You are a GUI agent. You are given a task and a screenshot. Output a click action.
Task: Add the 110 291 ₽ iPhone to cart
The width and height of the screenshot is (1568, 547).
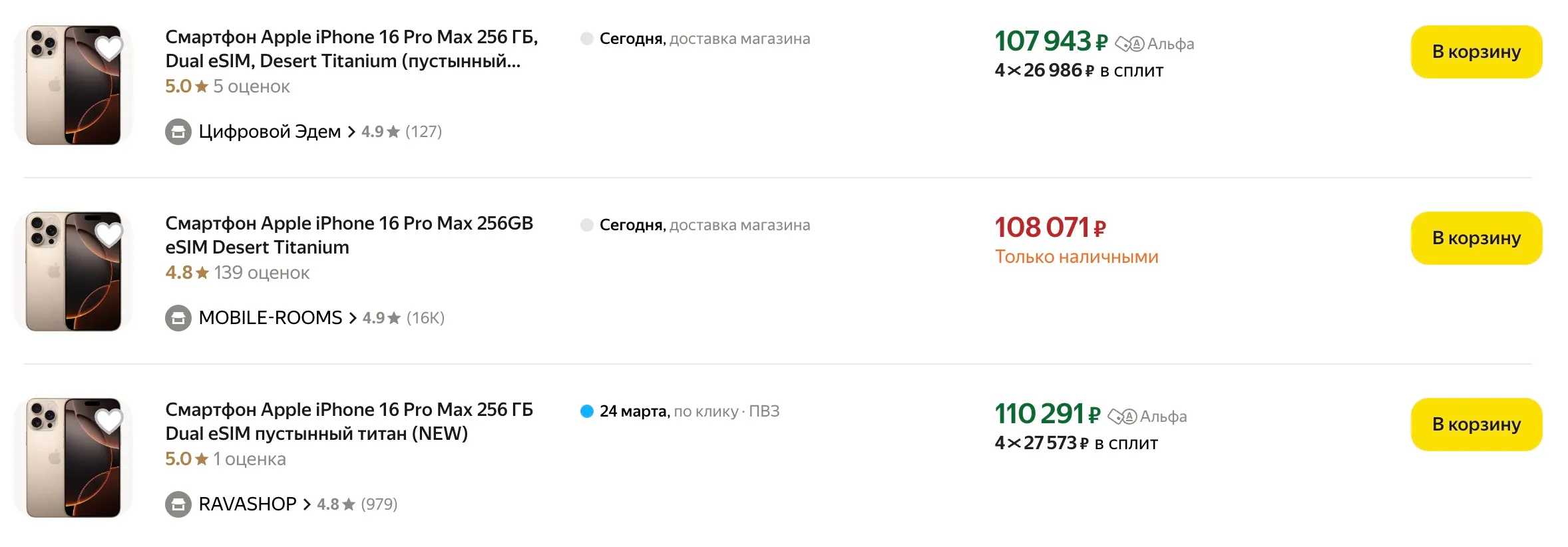click(1475, 425)
